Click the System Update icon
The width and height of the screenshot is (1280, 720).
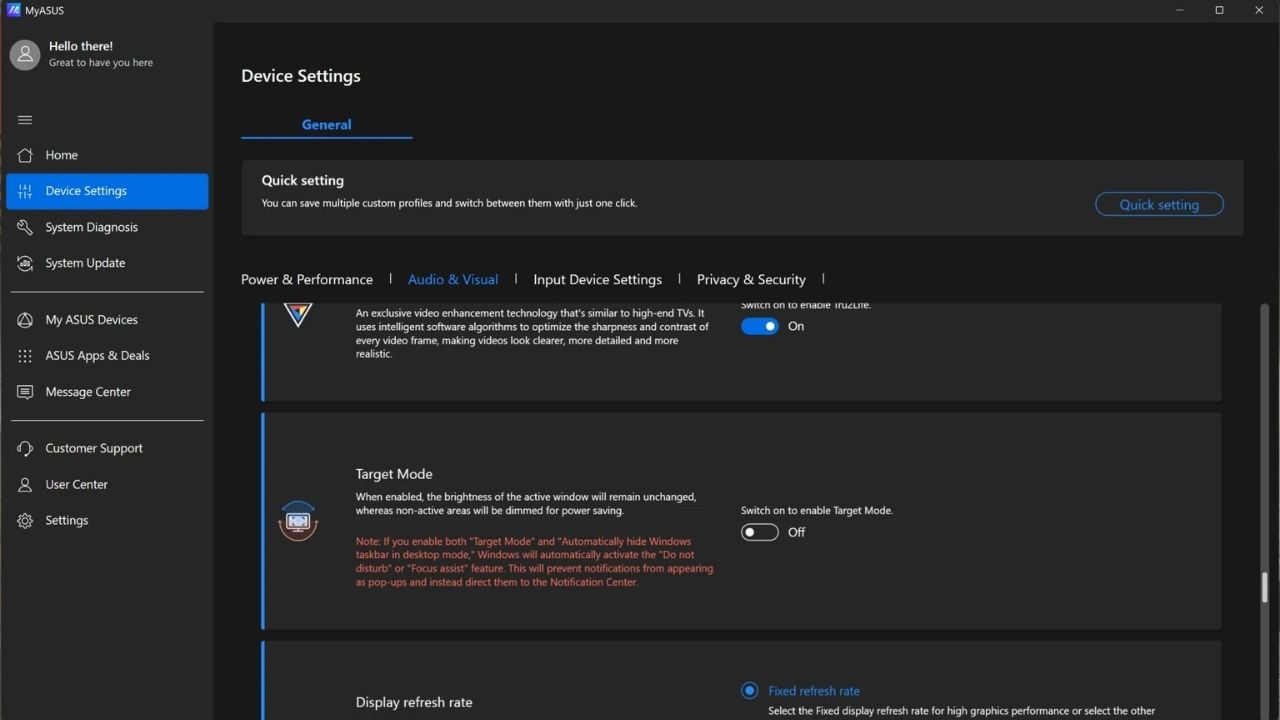point(25,263)
